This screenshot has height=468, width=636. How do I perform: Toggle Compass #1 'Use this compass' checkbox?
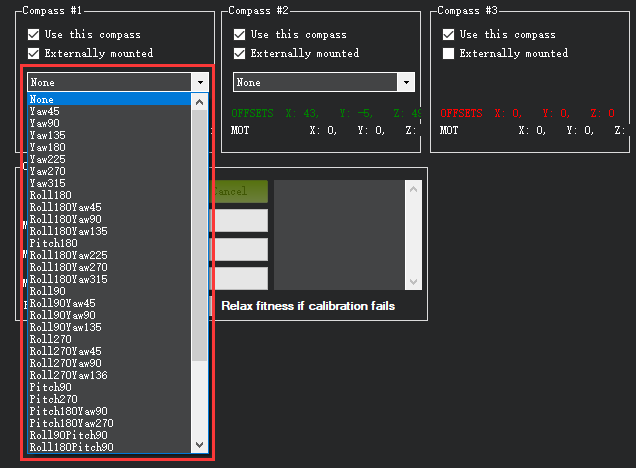pyautogui.click(x=34, y=35)
